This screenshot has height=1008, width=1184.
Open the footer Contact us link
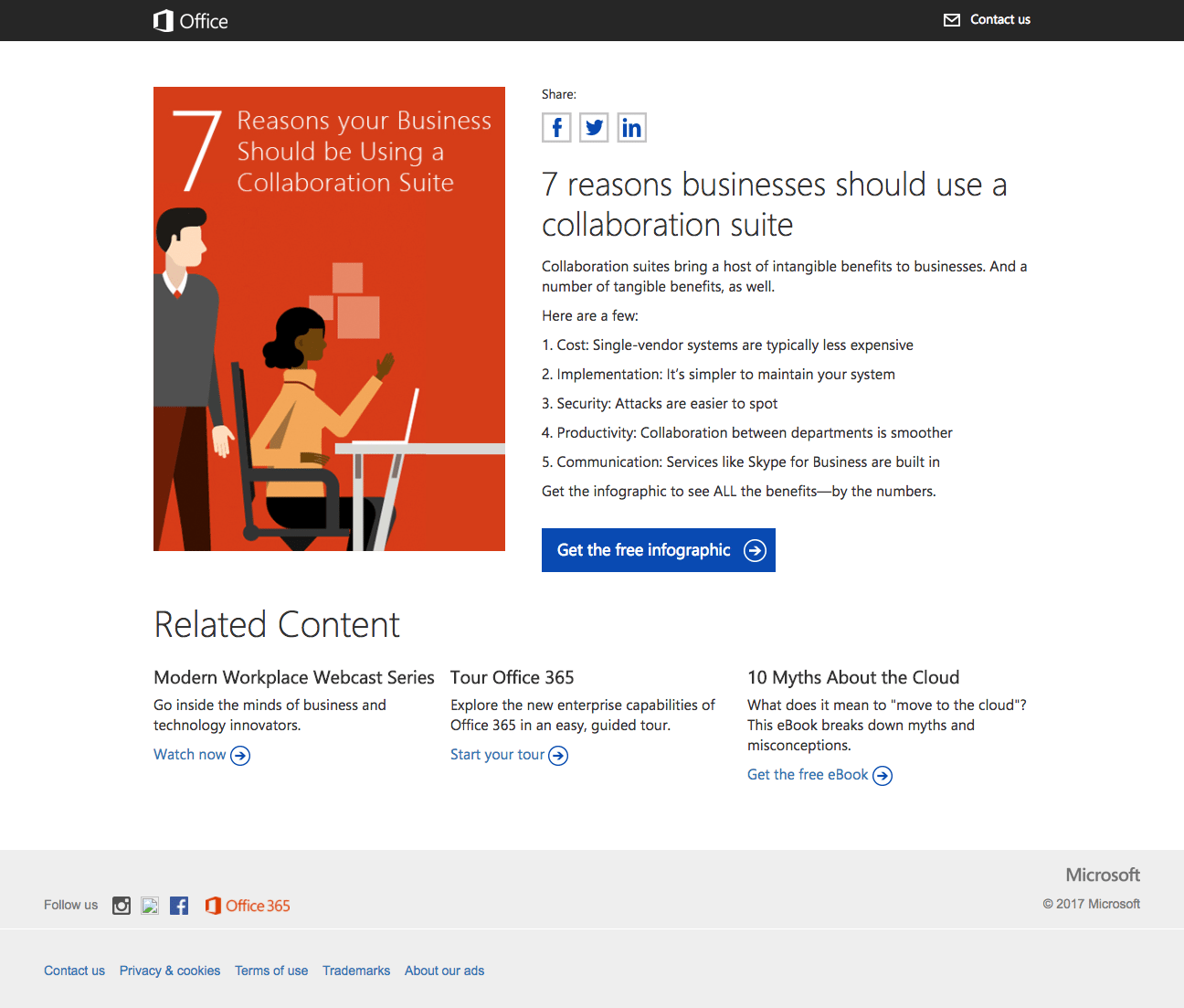[74, 971]
